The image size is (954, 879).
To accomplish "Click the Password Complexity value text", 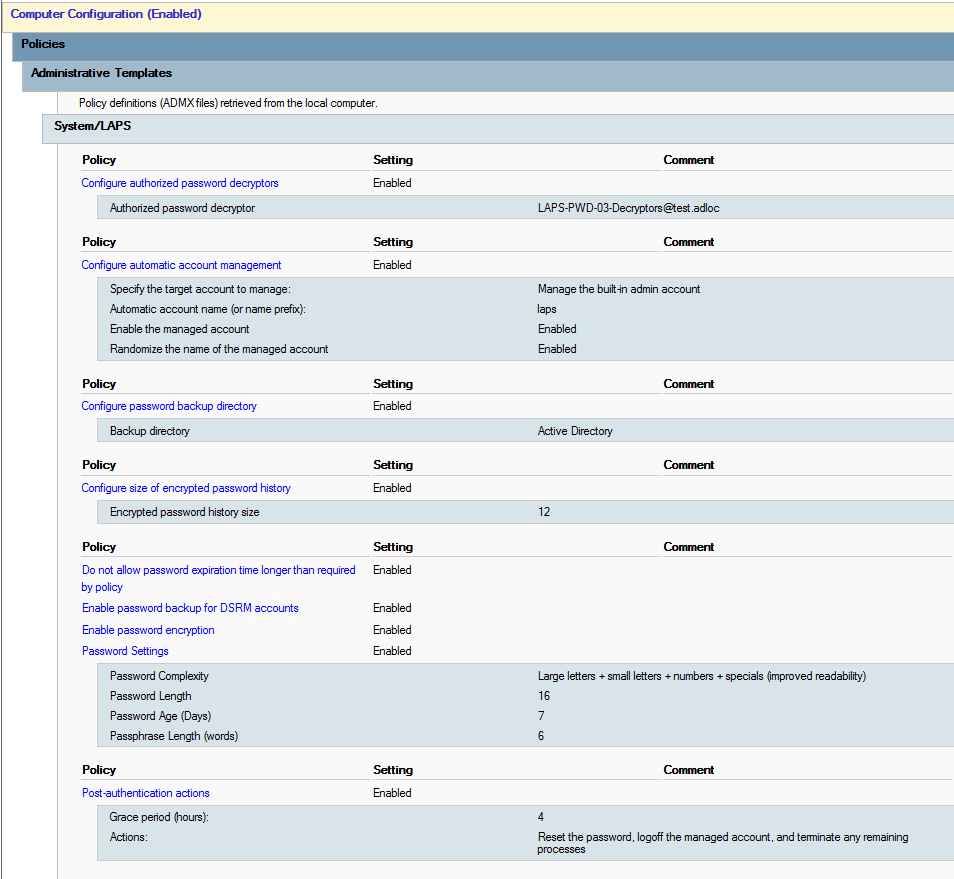I will (701, 676).
